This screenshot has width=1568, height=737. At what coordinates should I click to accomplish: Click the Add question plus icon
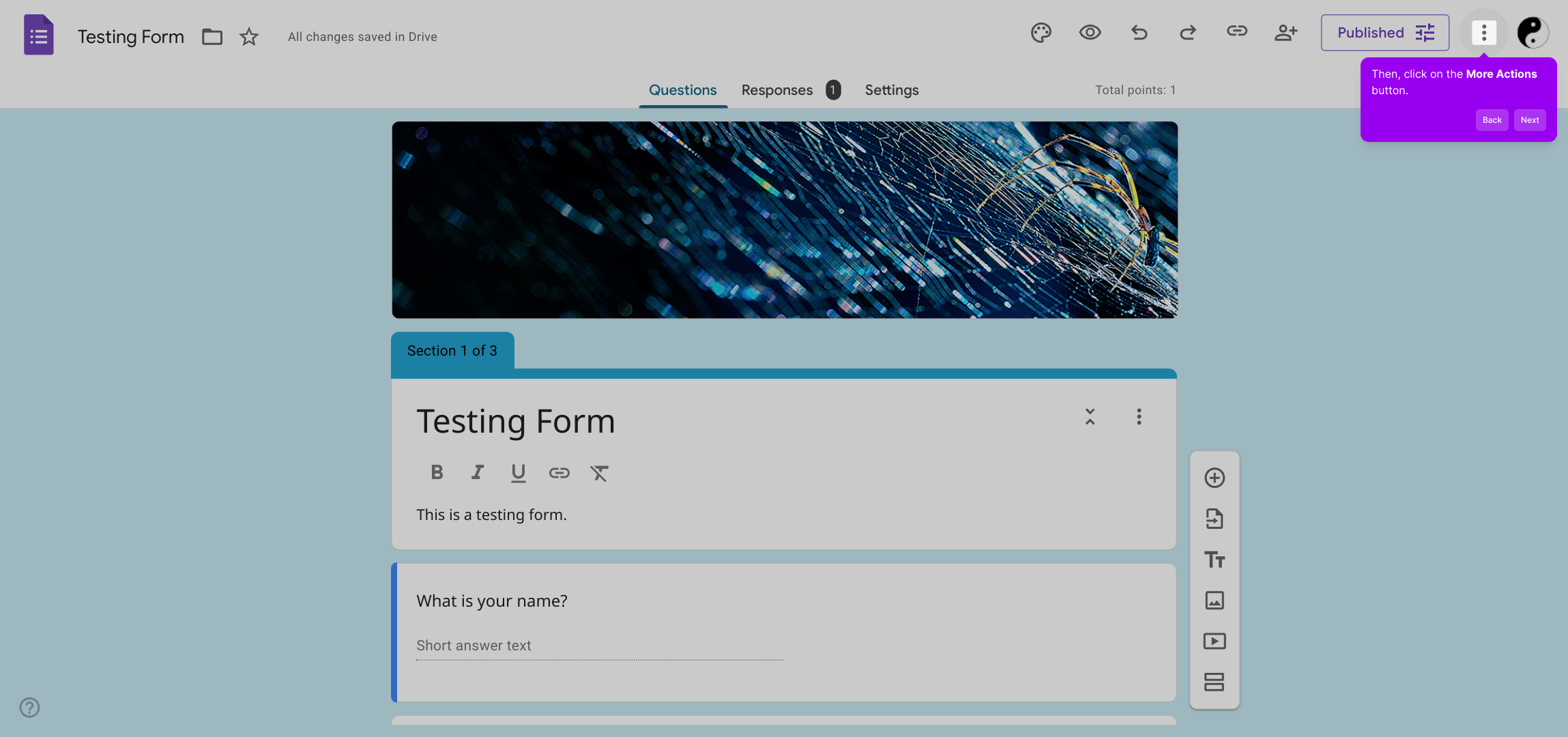coord(1214,478)
